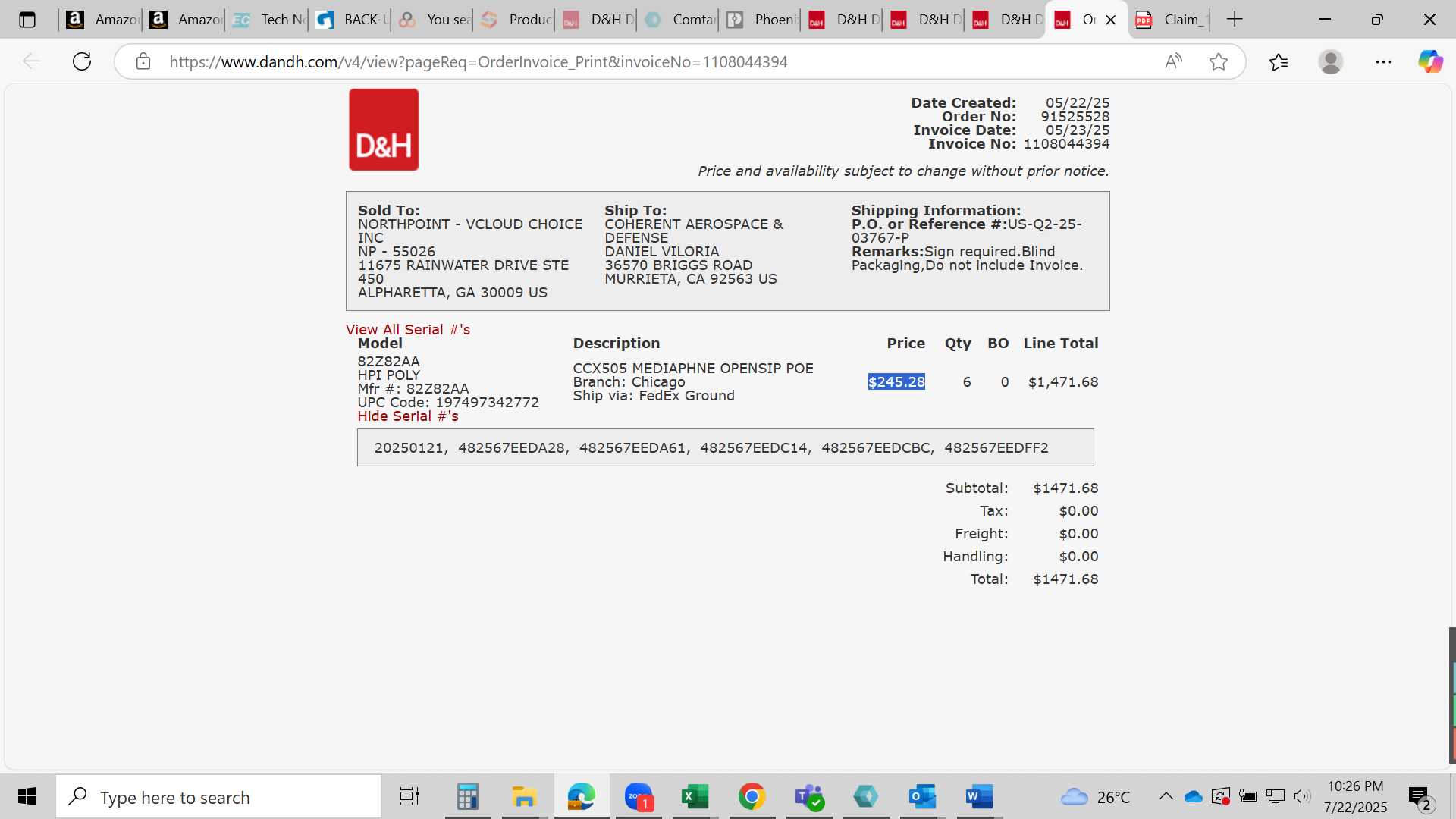Image resolution: width=1456 pixels, height=819 pixels.
Task: Open Settings and more ellipsis menu
Action: pyautogui.click(x=1383, y=61)
